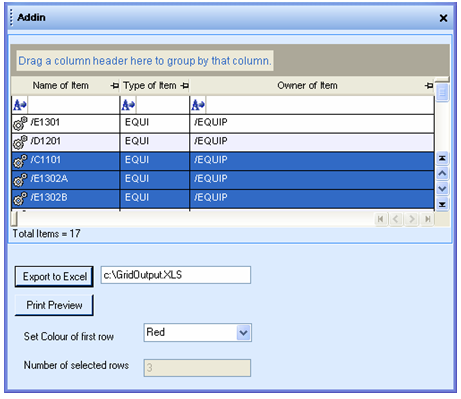Open the Set Colour of first row dropdown
The height and width of the screenshot is (399, 461).
coord(244,333)
